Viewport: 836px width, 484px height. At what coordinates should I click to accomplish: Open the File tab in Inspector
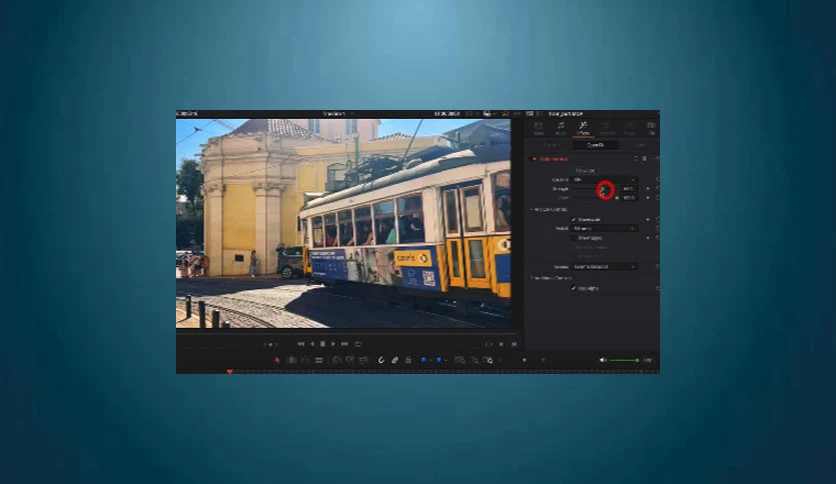click(x=652, y=128)
